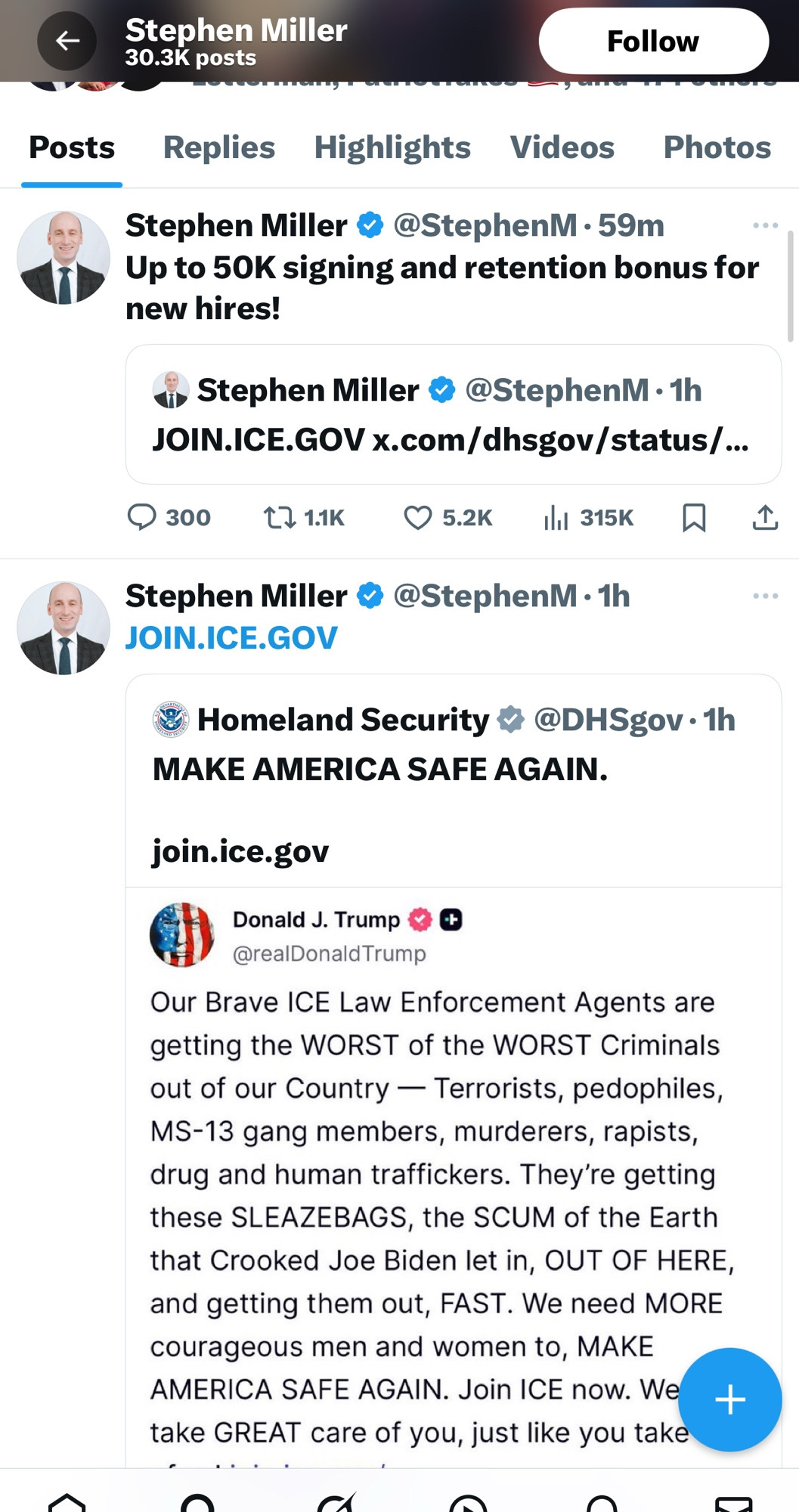
Task: View analytics showing 315K views
Action: (x=588, y=517)
